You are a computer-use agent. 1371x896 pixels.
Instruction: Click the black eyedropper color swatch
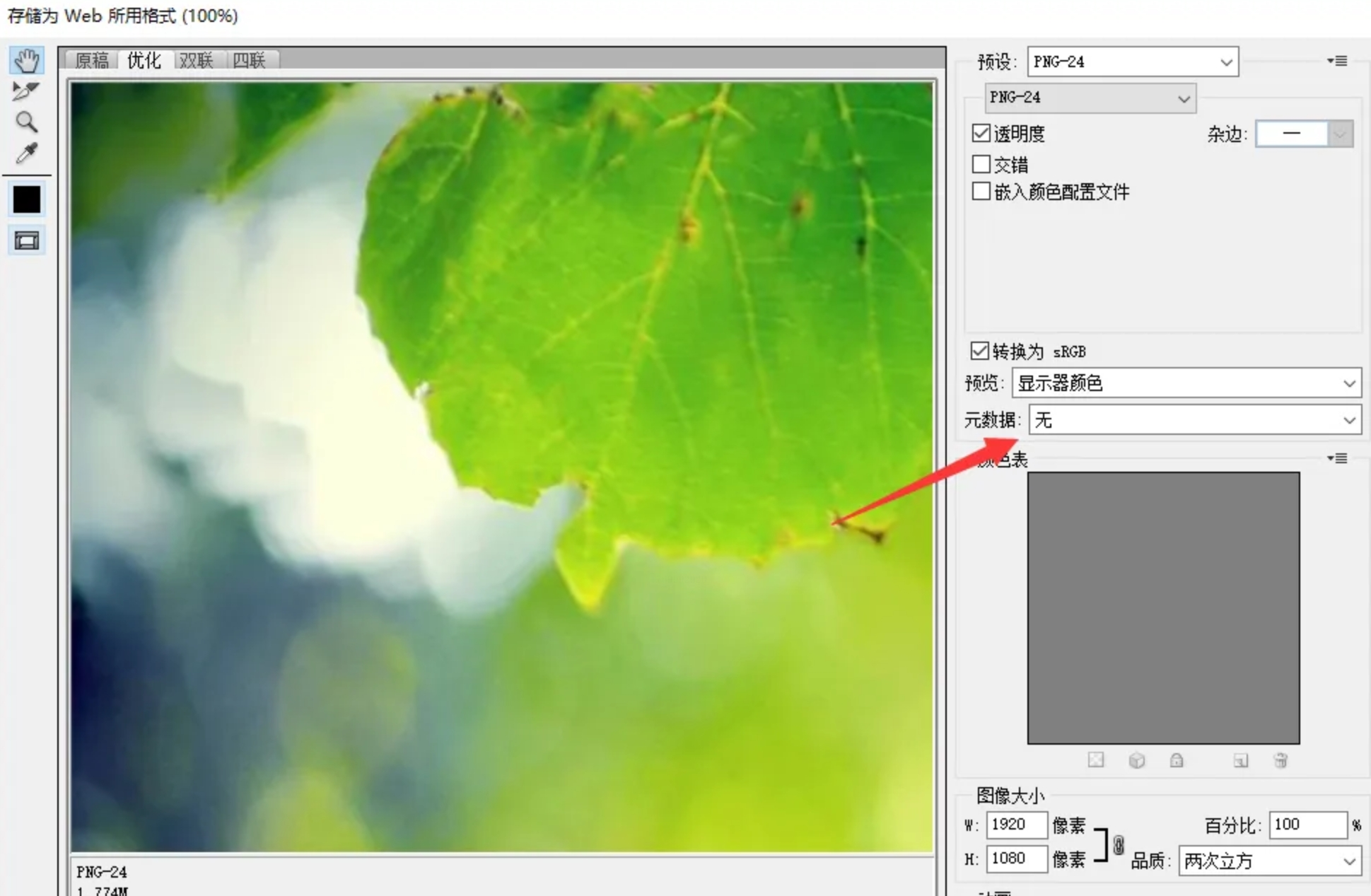tap(27, 200)
